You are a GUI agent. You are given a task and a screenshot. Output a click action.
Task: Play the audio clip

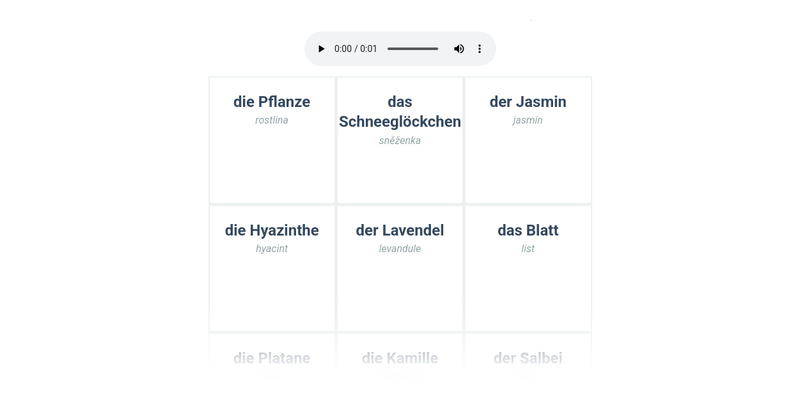pos(321,49)
